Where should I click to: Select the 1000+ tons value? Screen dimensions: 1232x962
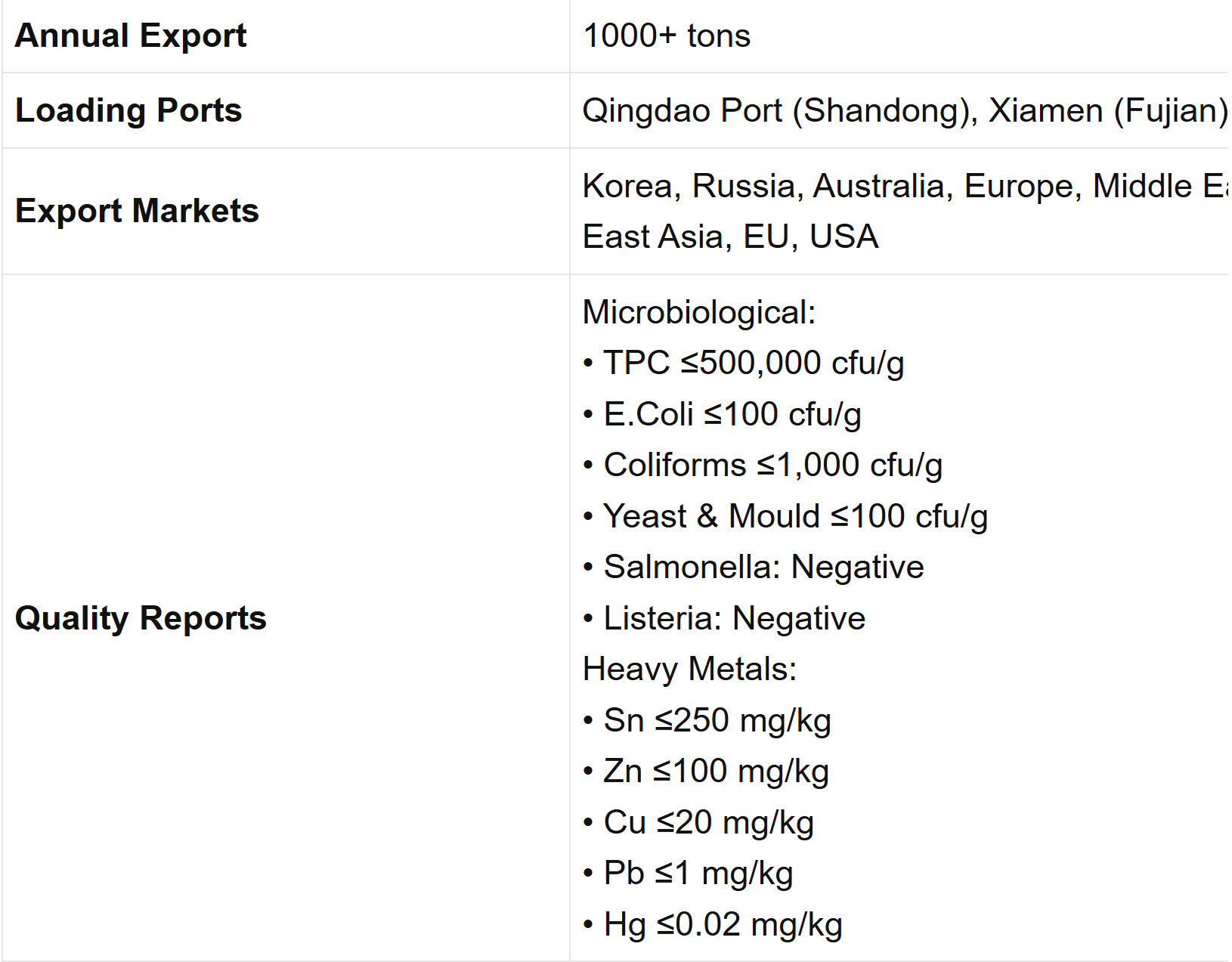click(667, 36)
